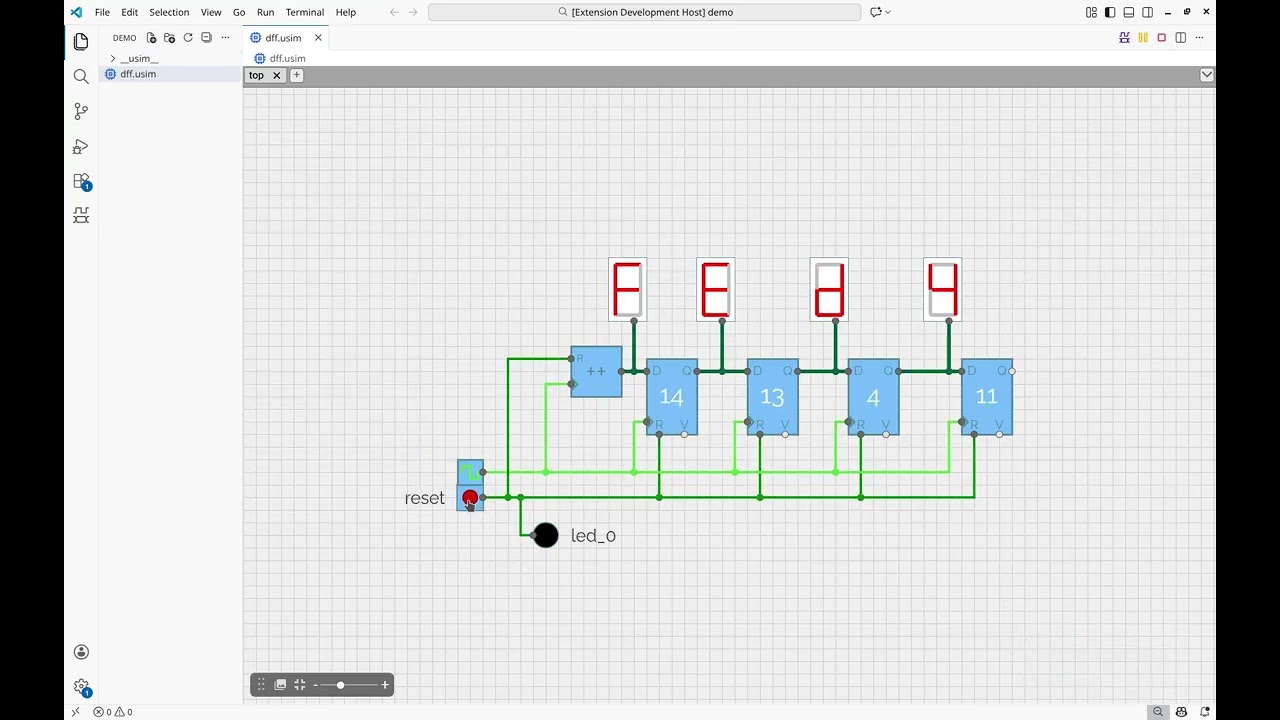
Task: Toggle the secondary side bar visibility
Action: pyautogui.click(x=1148, y=12)
